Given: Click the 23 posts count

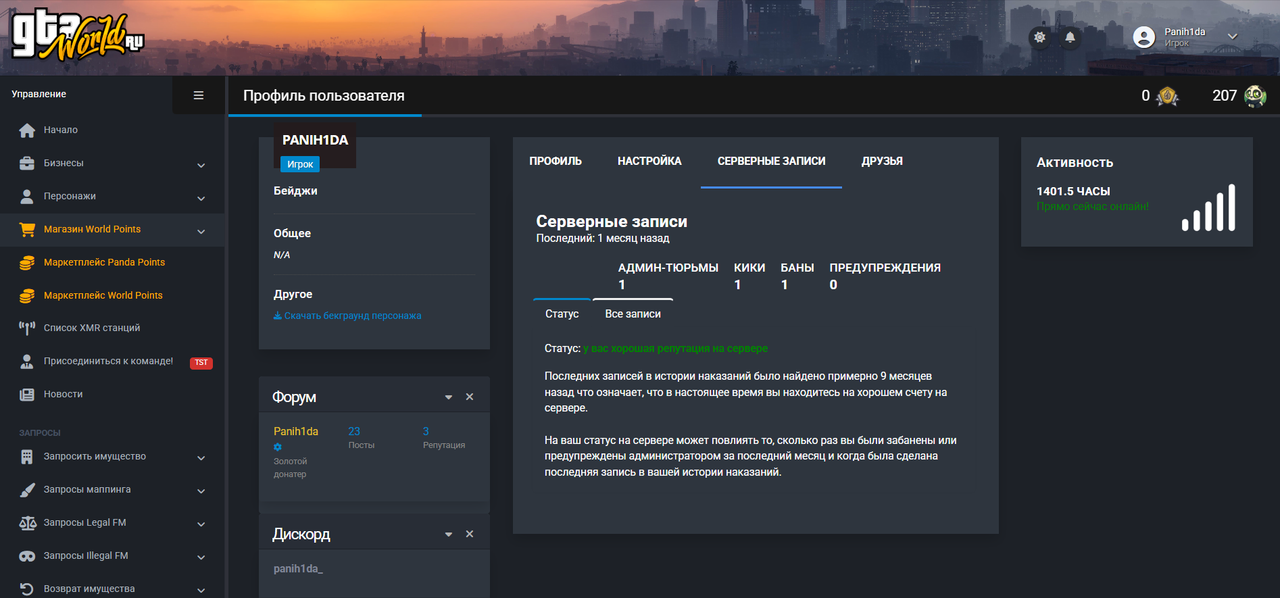Looking at the screenshot, I should pos(354,431).
